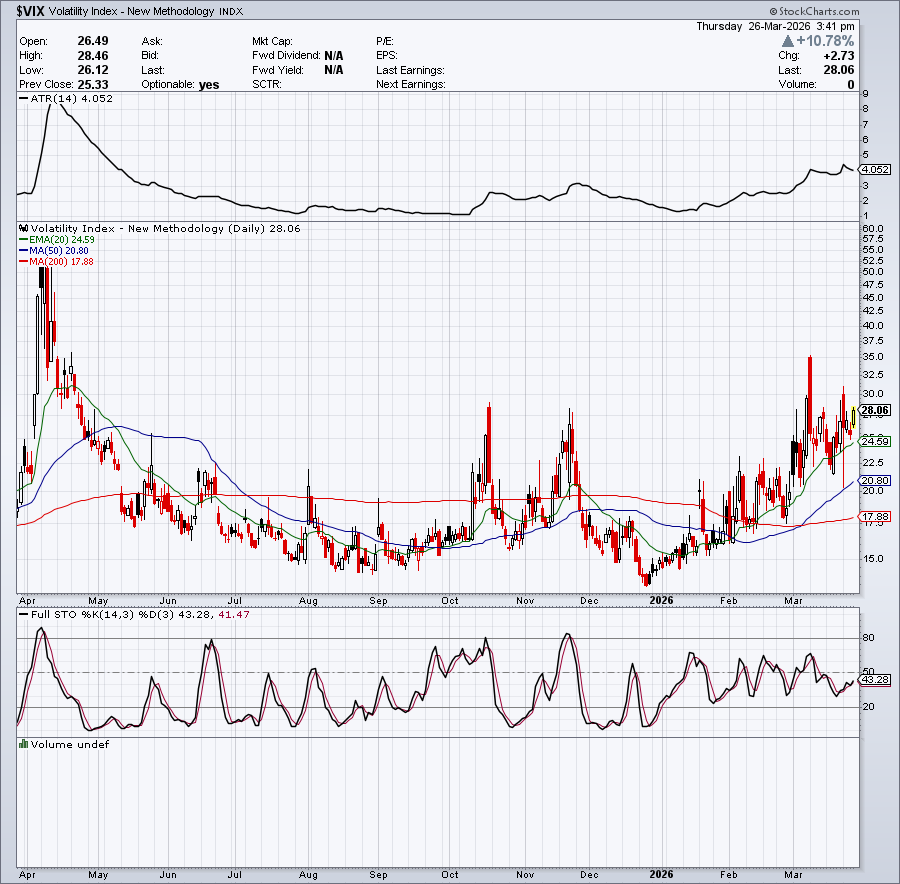The image size is (900, 884).
Task: Click the Volume value 0
Action: pyautogui.click(x=851, y=85)
